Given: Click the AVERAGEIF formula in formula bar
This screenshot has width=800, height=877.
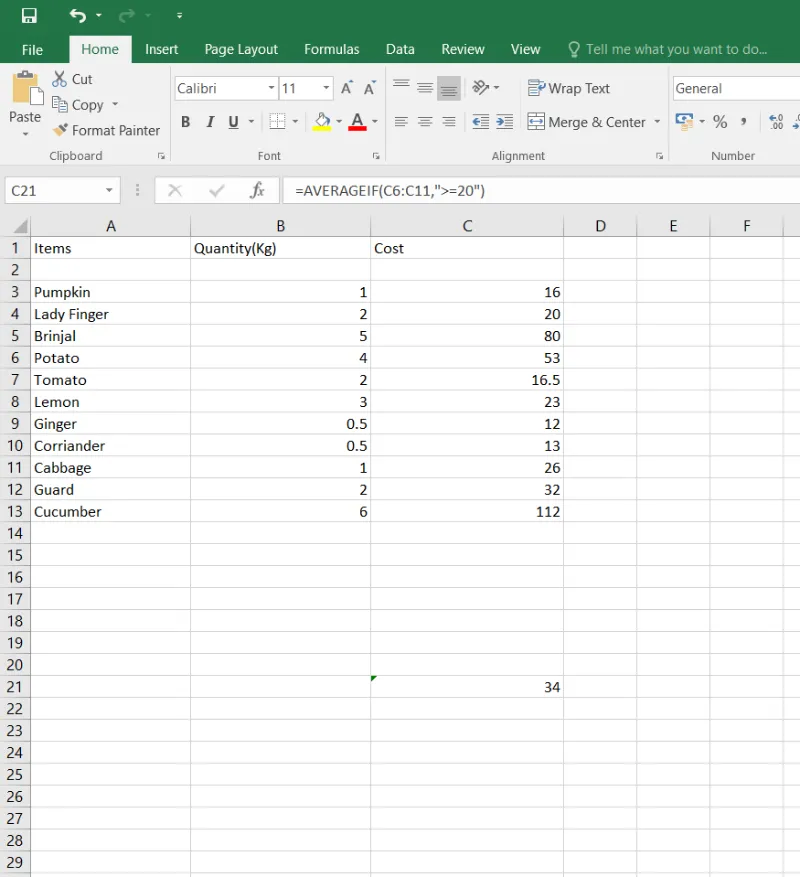Looking at the screenshot, I should click(390, 191).
